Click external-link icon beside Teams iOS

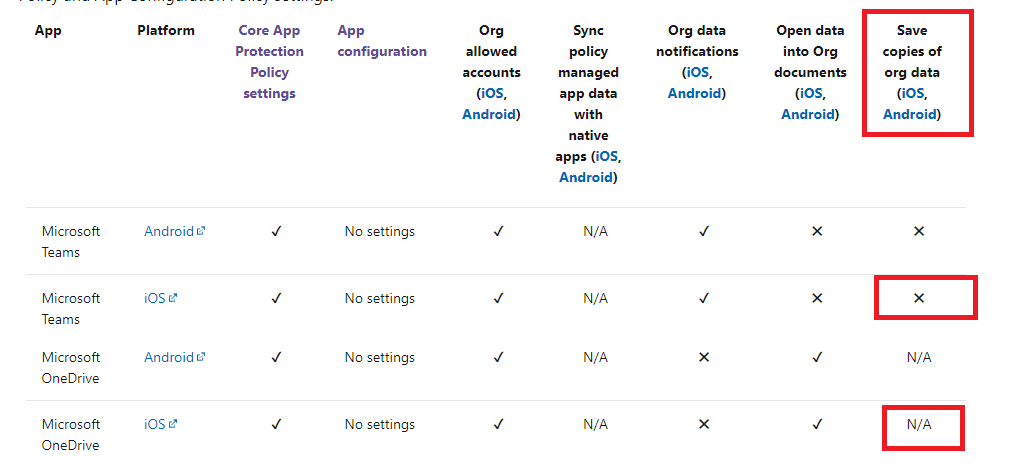[173, 298]
